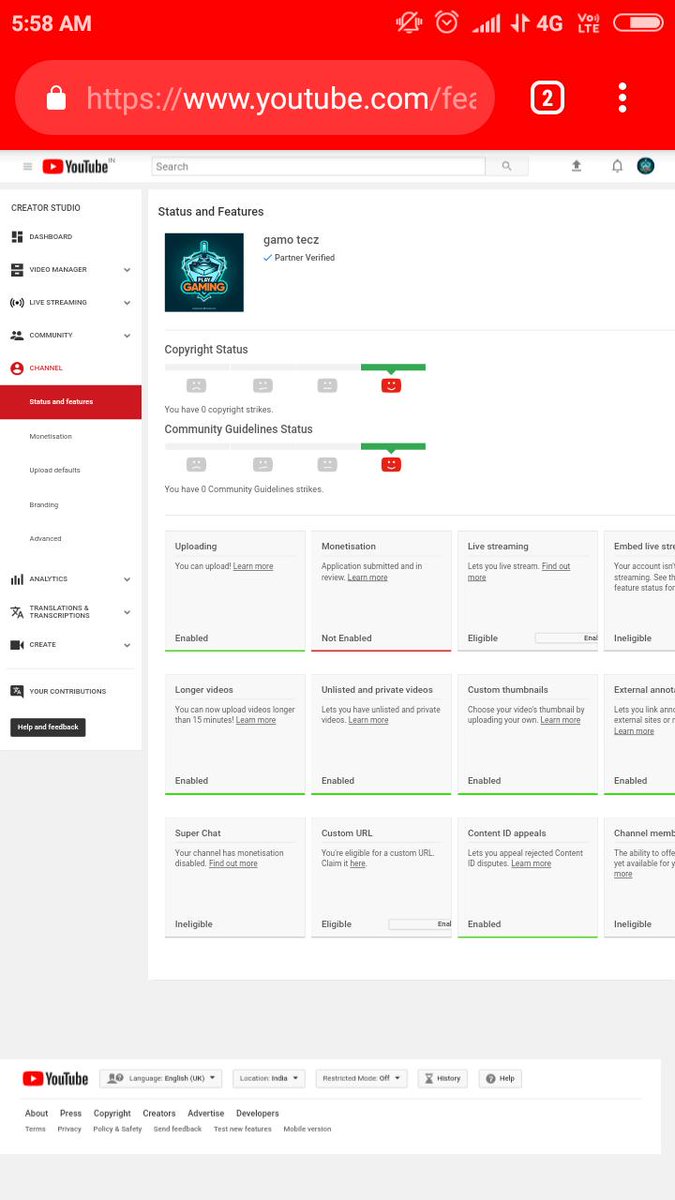Expand the Analytics section chevron
Image resolution: width=675 pixels, height=1200 pixels.
point(127,579)
